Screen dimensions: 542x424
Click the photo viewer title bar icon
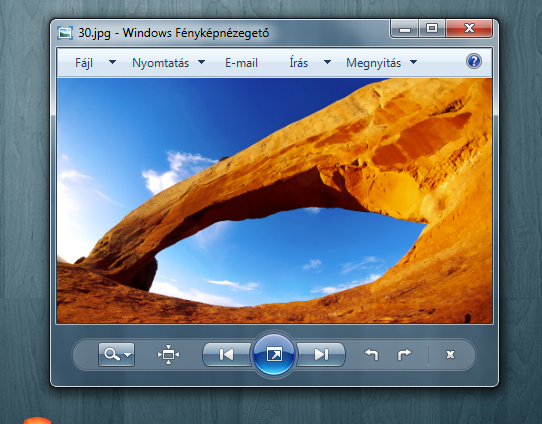pyautogui.click(x=65, y=33)
